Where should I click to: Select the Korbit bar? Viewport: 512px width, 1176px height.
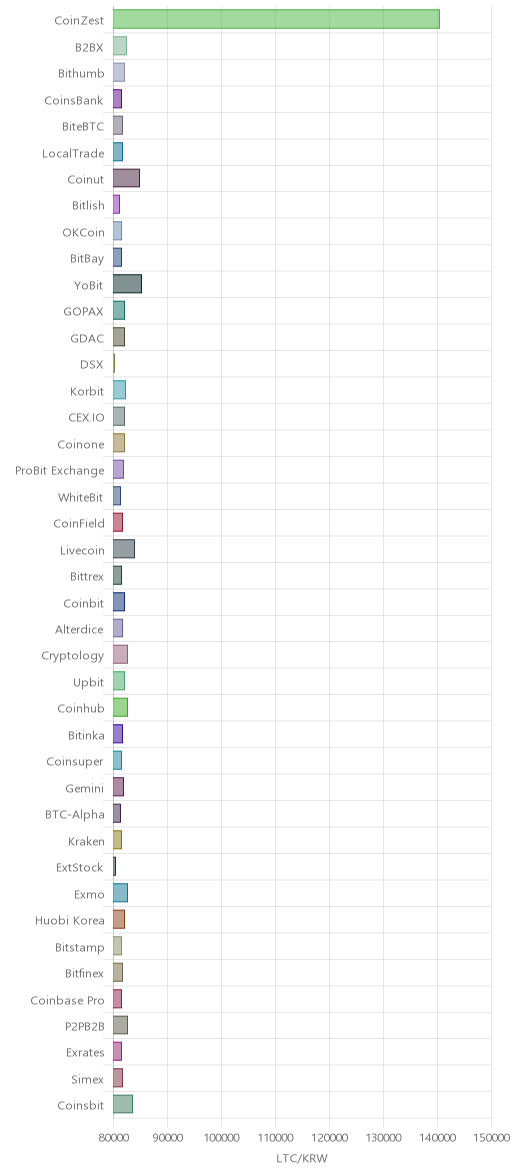tap(119, 390)
